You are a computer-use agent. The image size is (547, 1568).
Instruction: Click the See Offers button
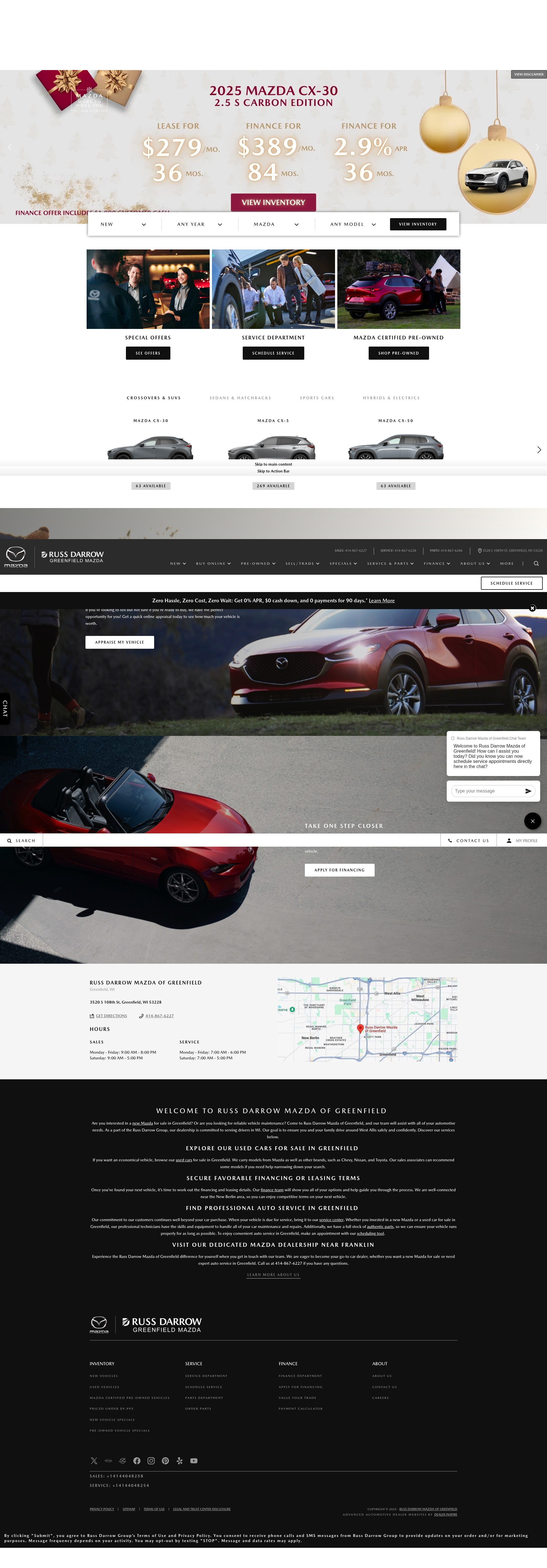[148, 353]
